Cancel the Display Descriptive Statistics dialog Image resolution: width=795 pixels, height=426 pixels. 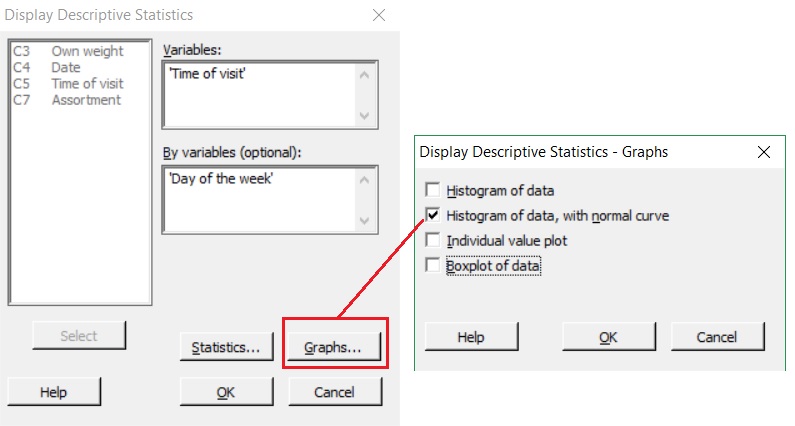pyautogui.click(x=334, y=392)
